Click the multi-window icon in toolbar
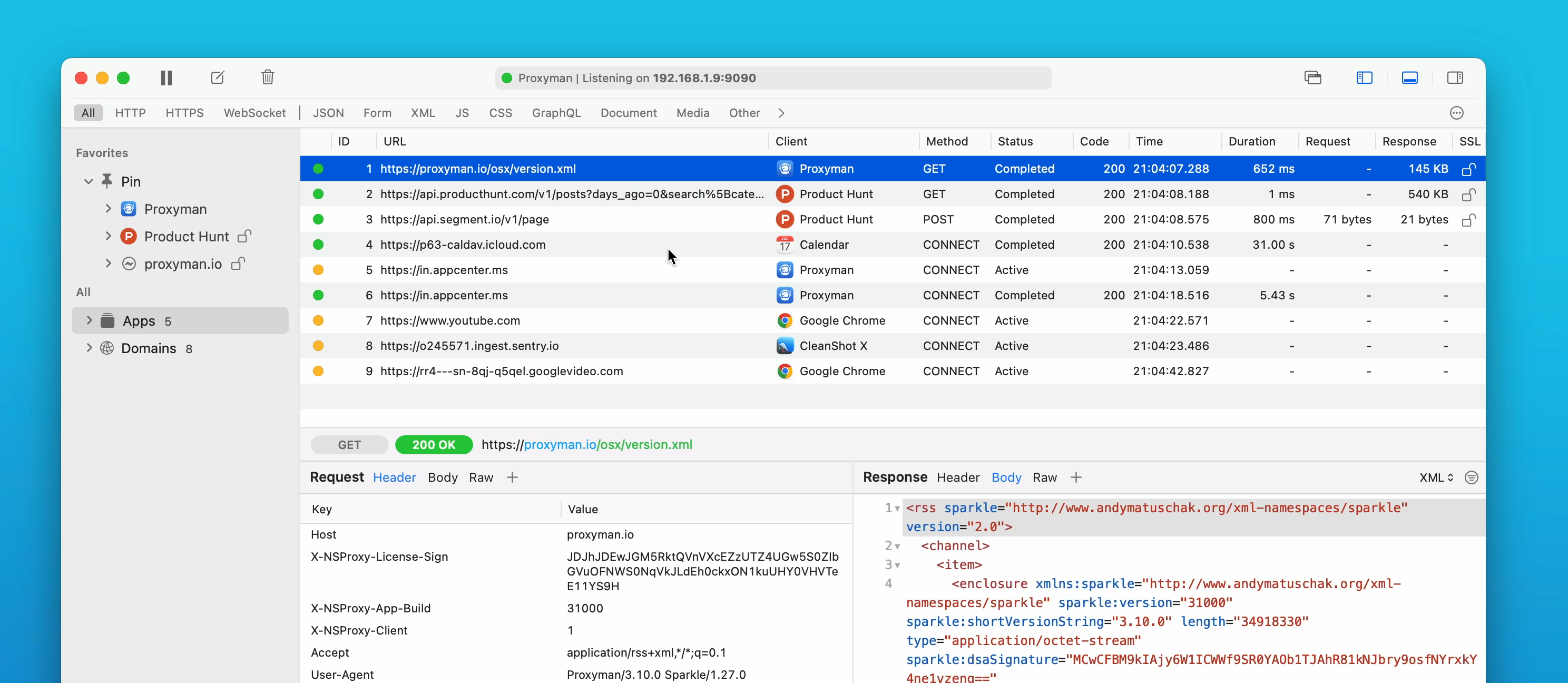1568x683 pixels. [1312, 78]
